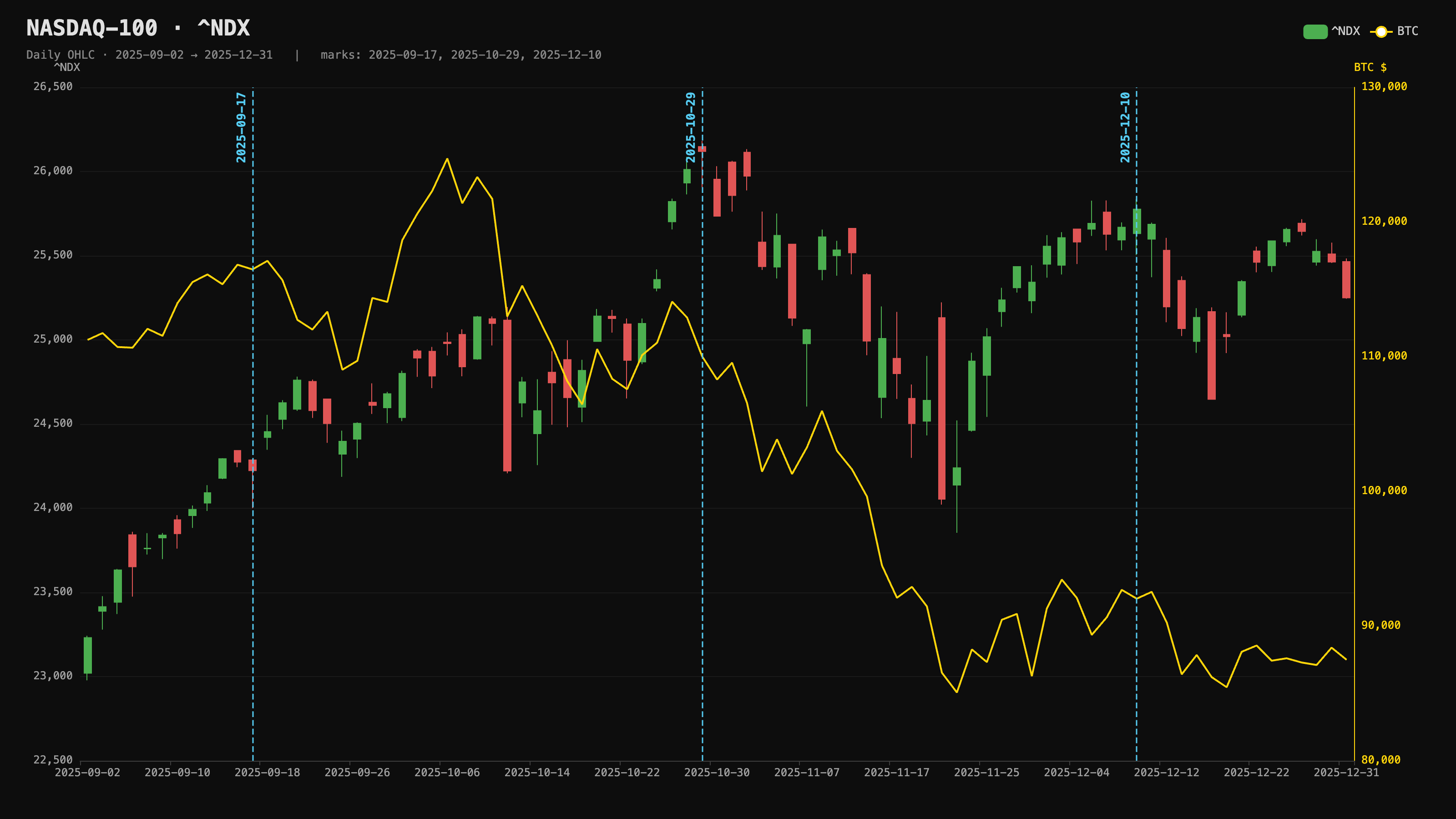The height and width of the screenshot is (819, 1456).
Task: Click the 2025-12-31 x-axis date label
Action: 1346,773
